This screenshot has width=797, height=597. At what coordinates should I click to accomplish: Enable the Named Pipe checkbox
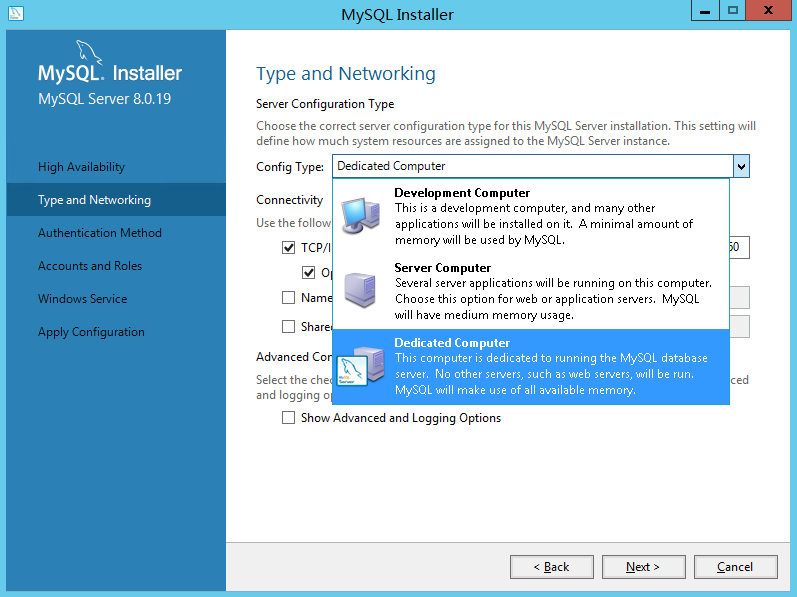click(x=288, y=297)
